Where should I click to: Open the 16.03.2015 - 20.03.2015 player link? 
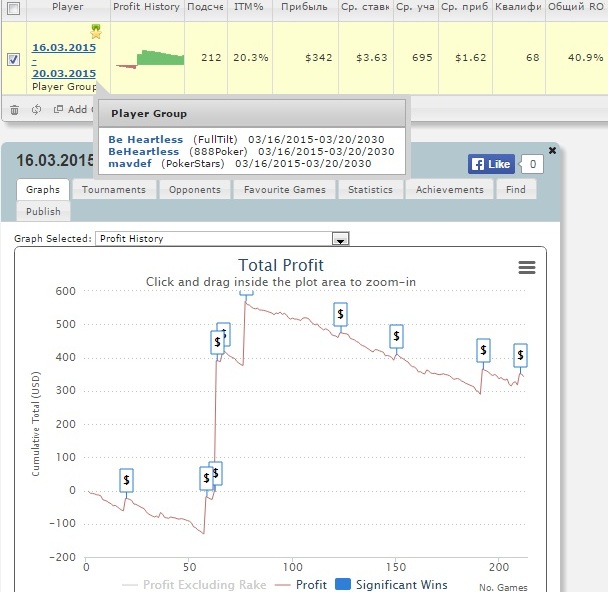click(64, 60)
